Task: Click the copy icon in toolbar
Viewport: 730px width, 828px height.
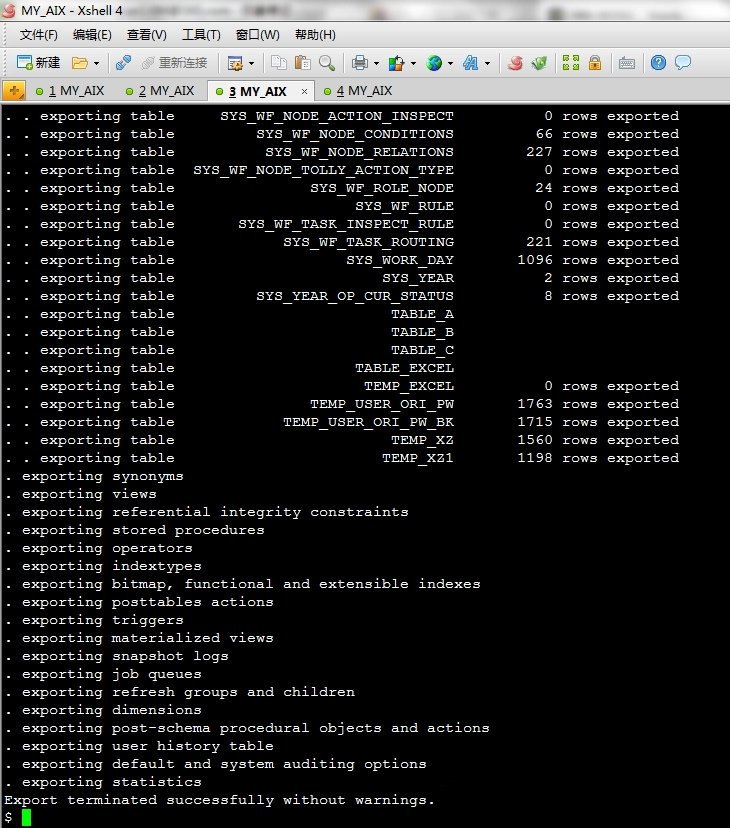Action: point(279,62)
